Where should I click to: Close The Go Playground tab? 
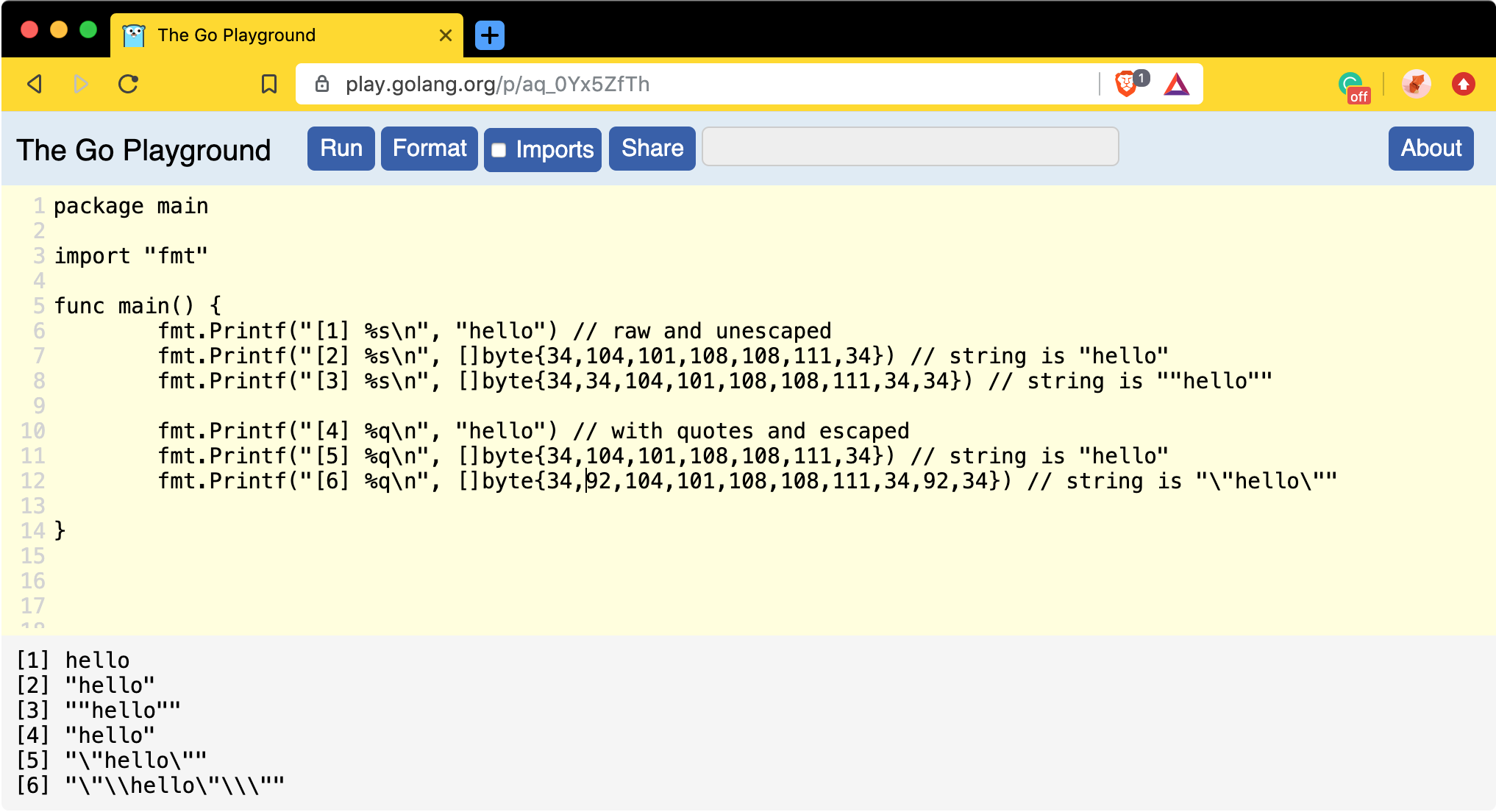(x=446, y=35)
